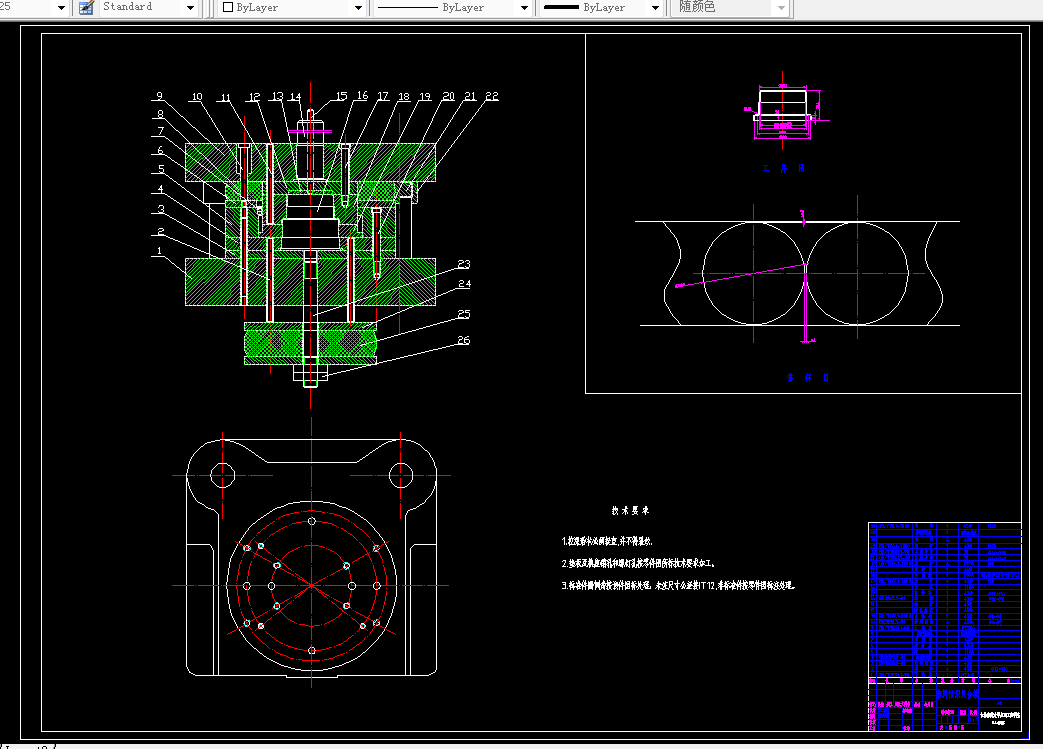Click the solid lineweight sample line
The image size is (1043, 749).
tap(561, 7)
